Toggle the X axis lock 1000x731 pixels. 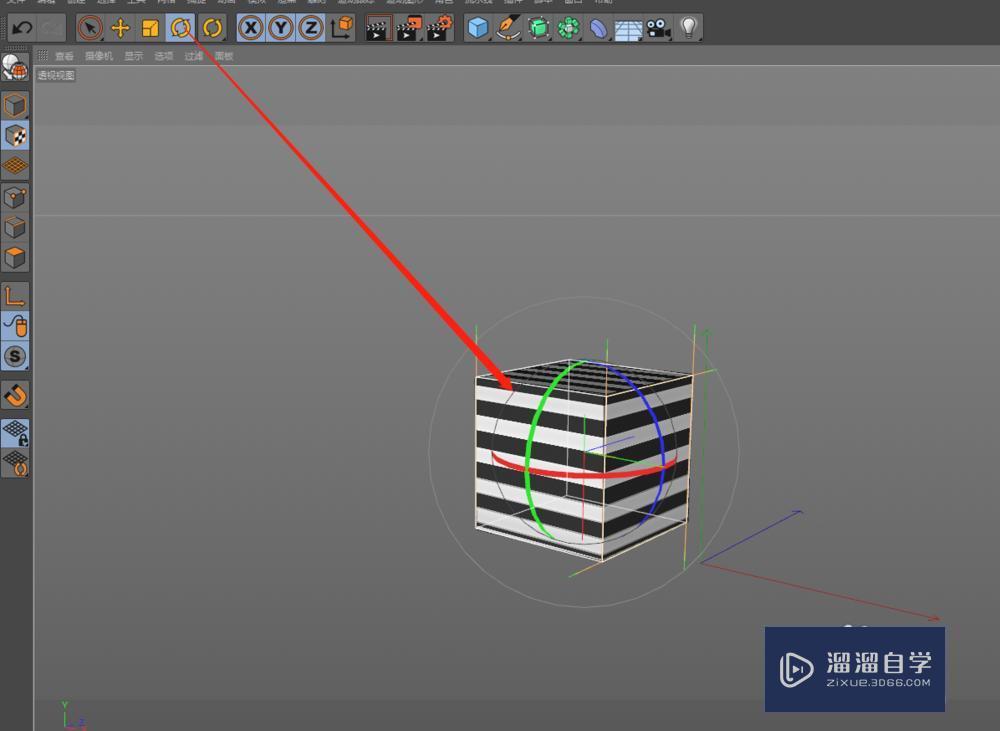pyautogui.click(x=251, y=28)
